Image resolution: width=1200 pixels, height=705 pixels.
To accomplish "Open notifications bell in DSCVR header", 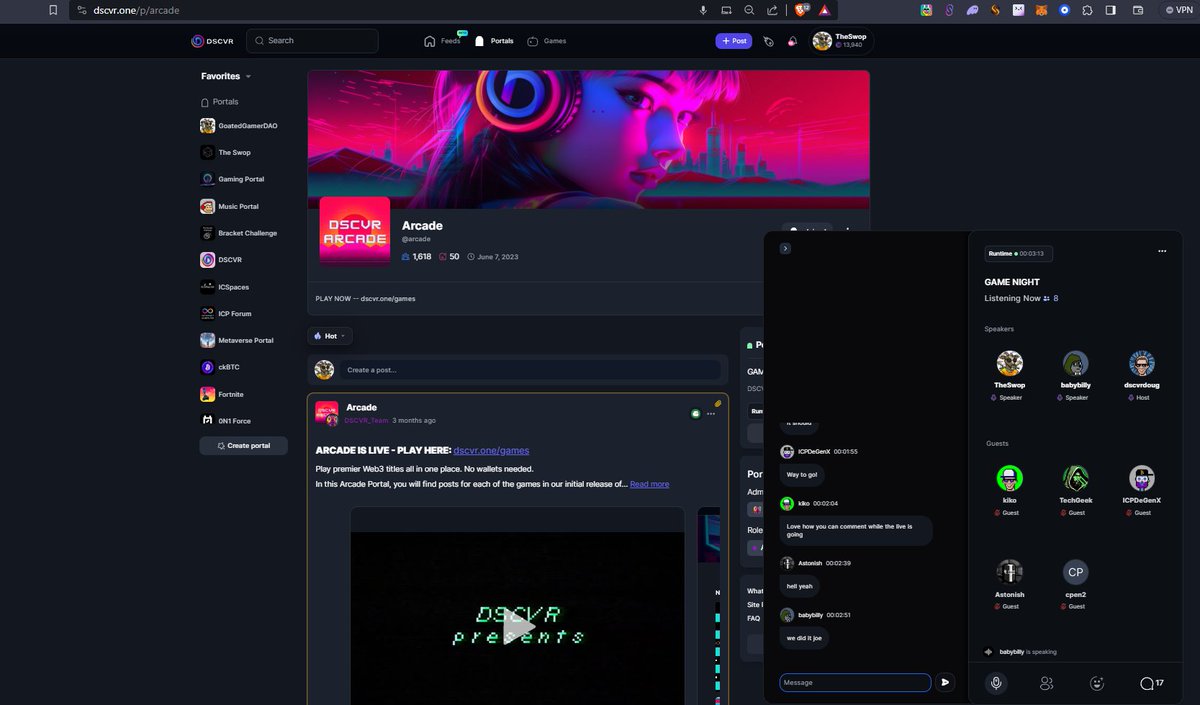I will tap(792, 41).
